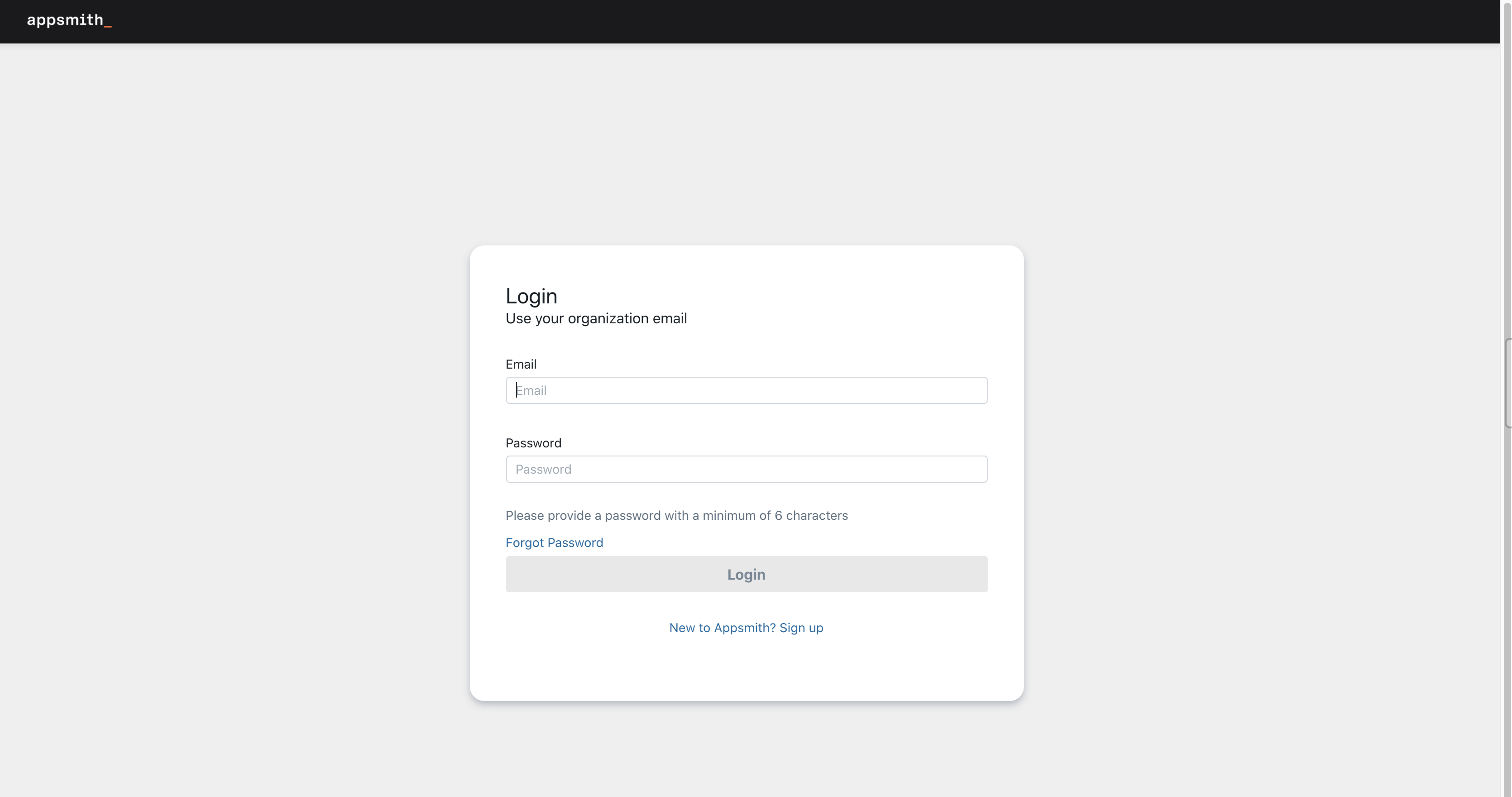This screenshot has height=797, width=1512.
Task: Focus the Password input field
Action: click(746, 469)
